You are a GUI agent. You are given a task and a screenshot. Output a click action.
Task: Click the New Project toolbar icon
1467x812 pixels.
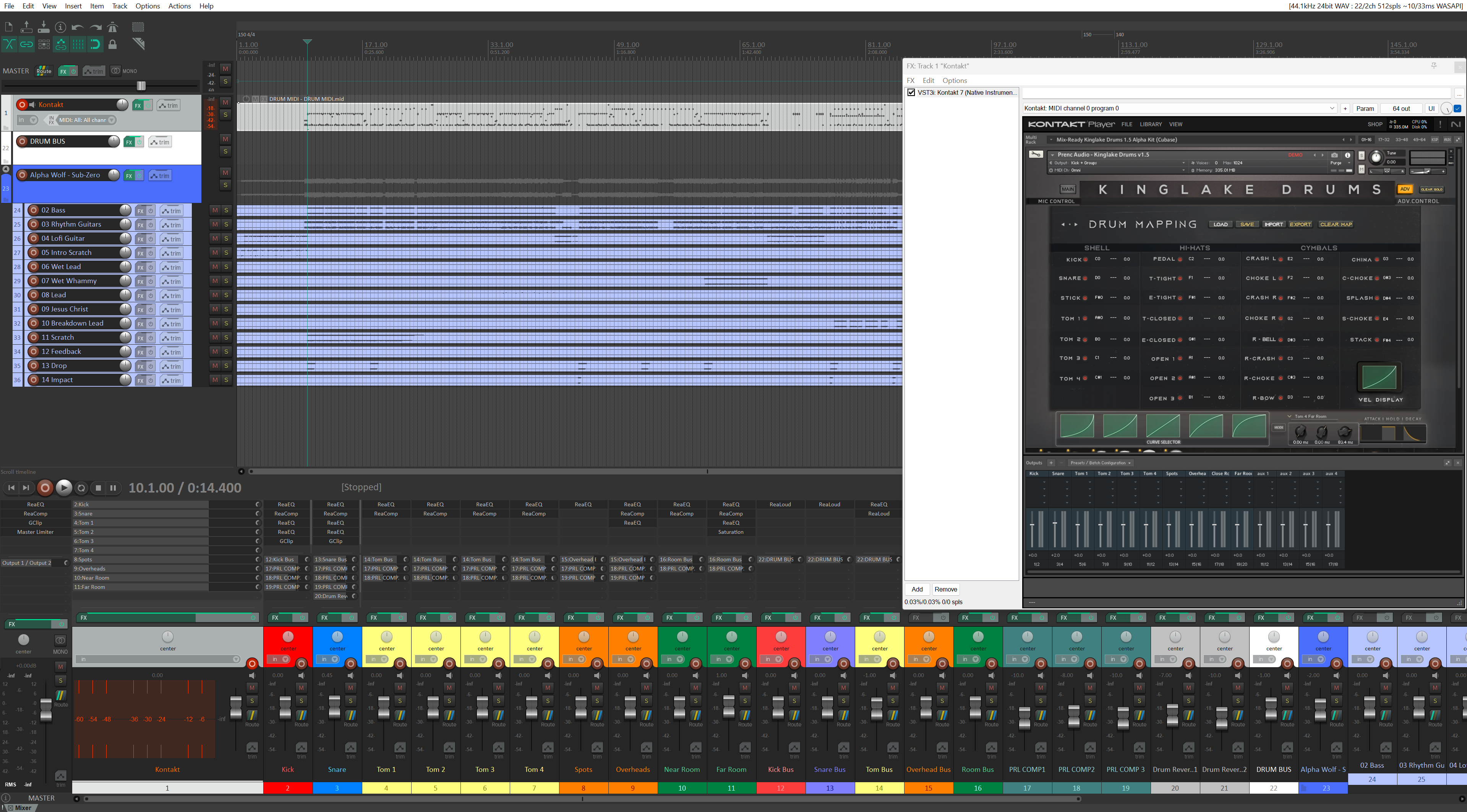coord(8,27)
